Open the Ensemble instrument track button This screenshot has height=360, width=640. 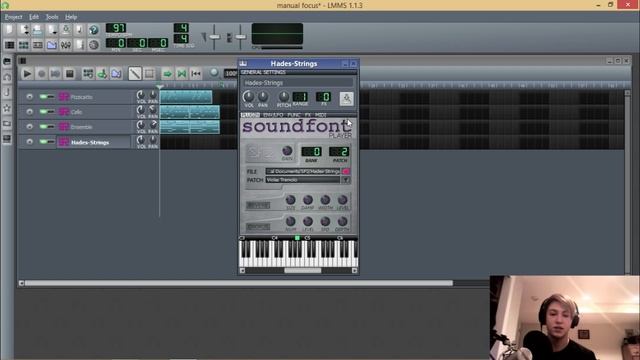point(94,127)
